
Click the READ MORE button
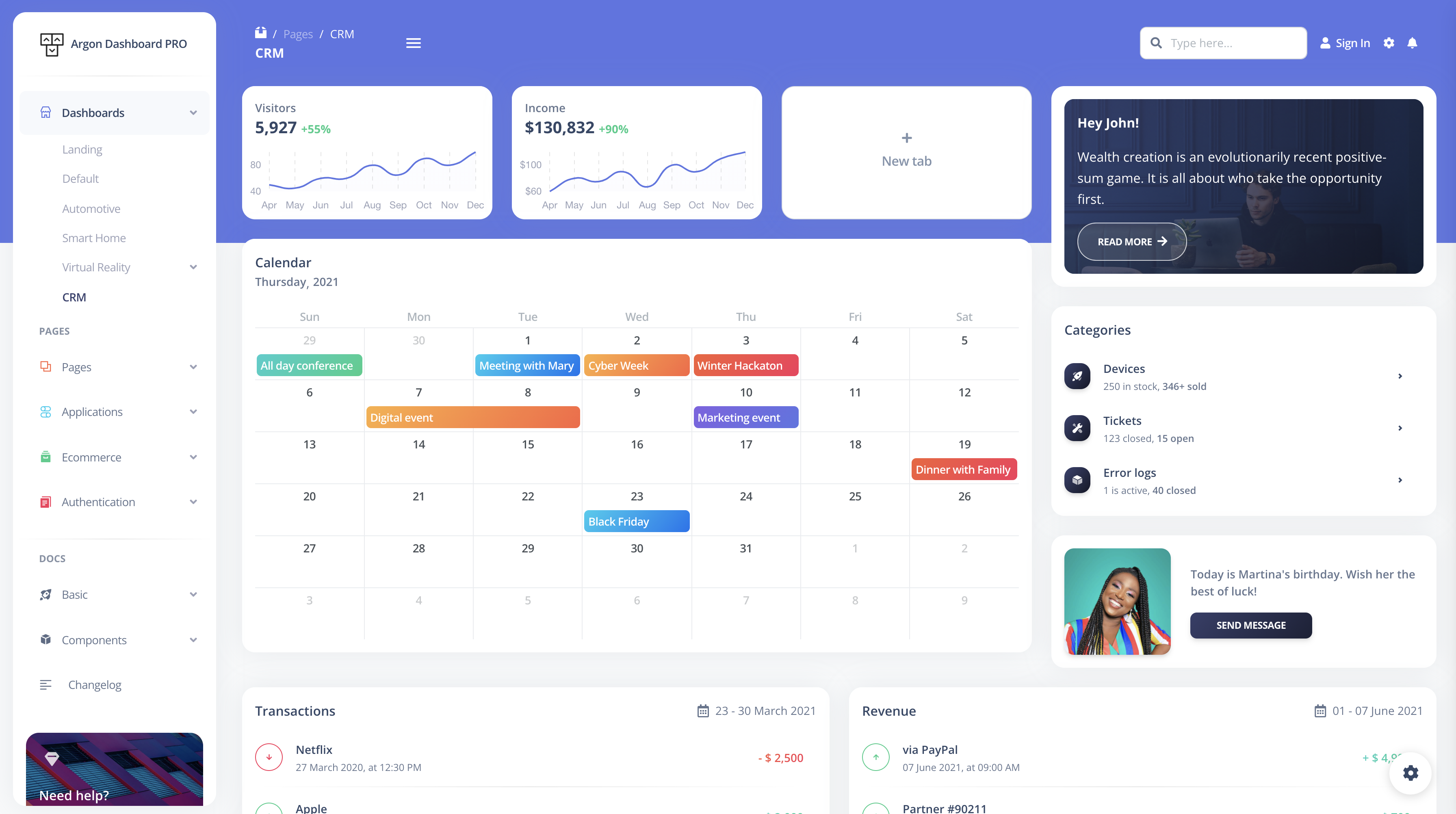(x=1131, y=241)
